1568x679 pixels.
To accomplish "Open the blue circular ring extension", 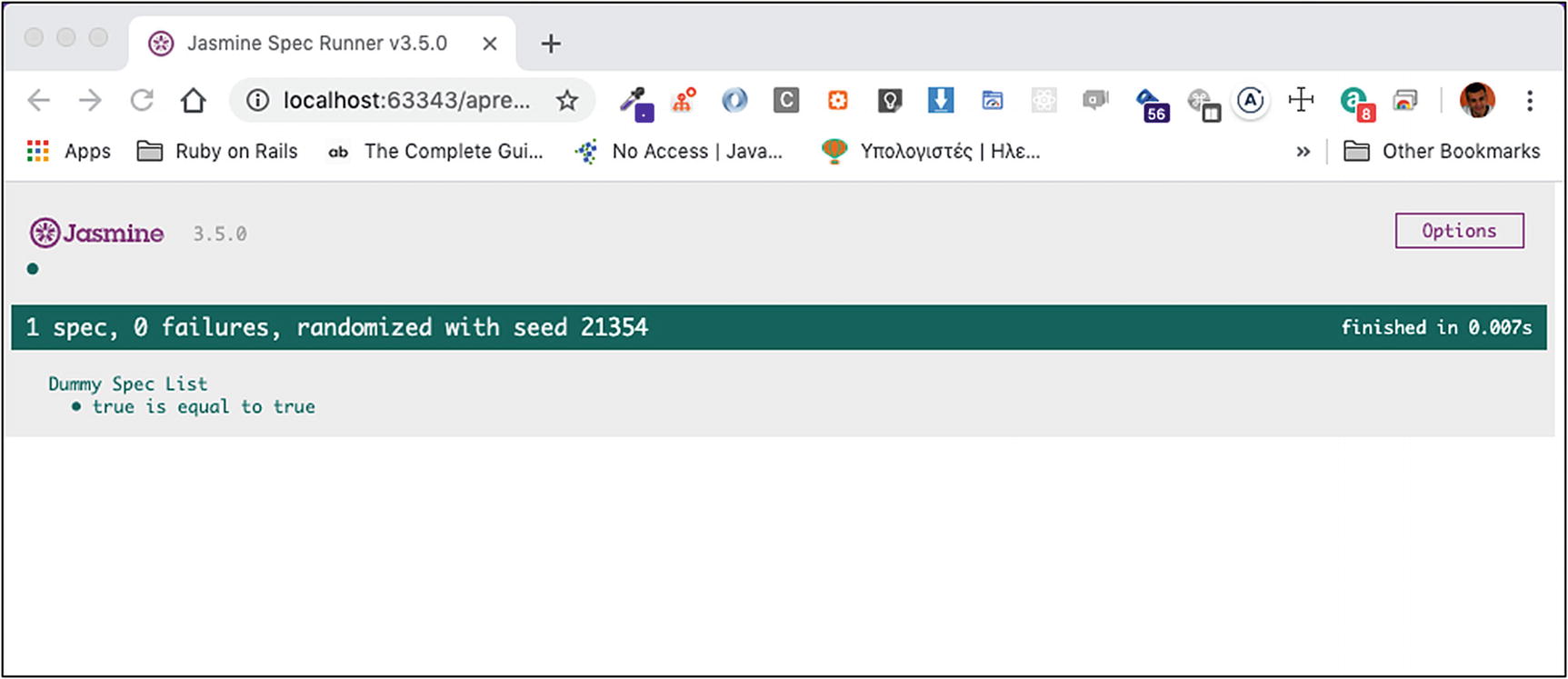I will [734, 100].
